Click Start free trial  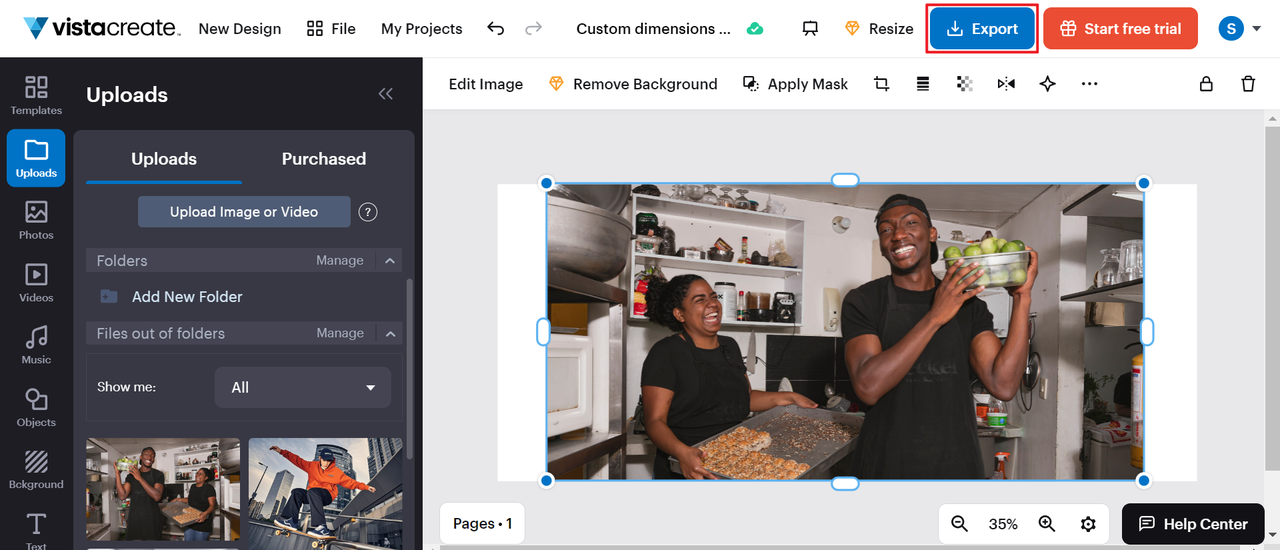(x=1121, y=28)
